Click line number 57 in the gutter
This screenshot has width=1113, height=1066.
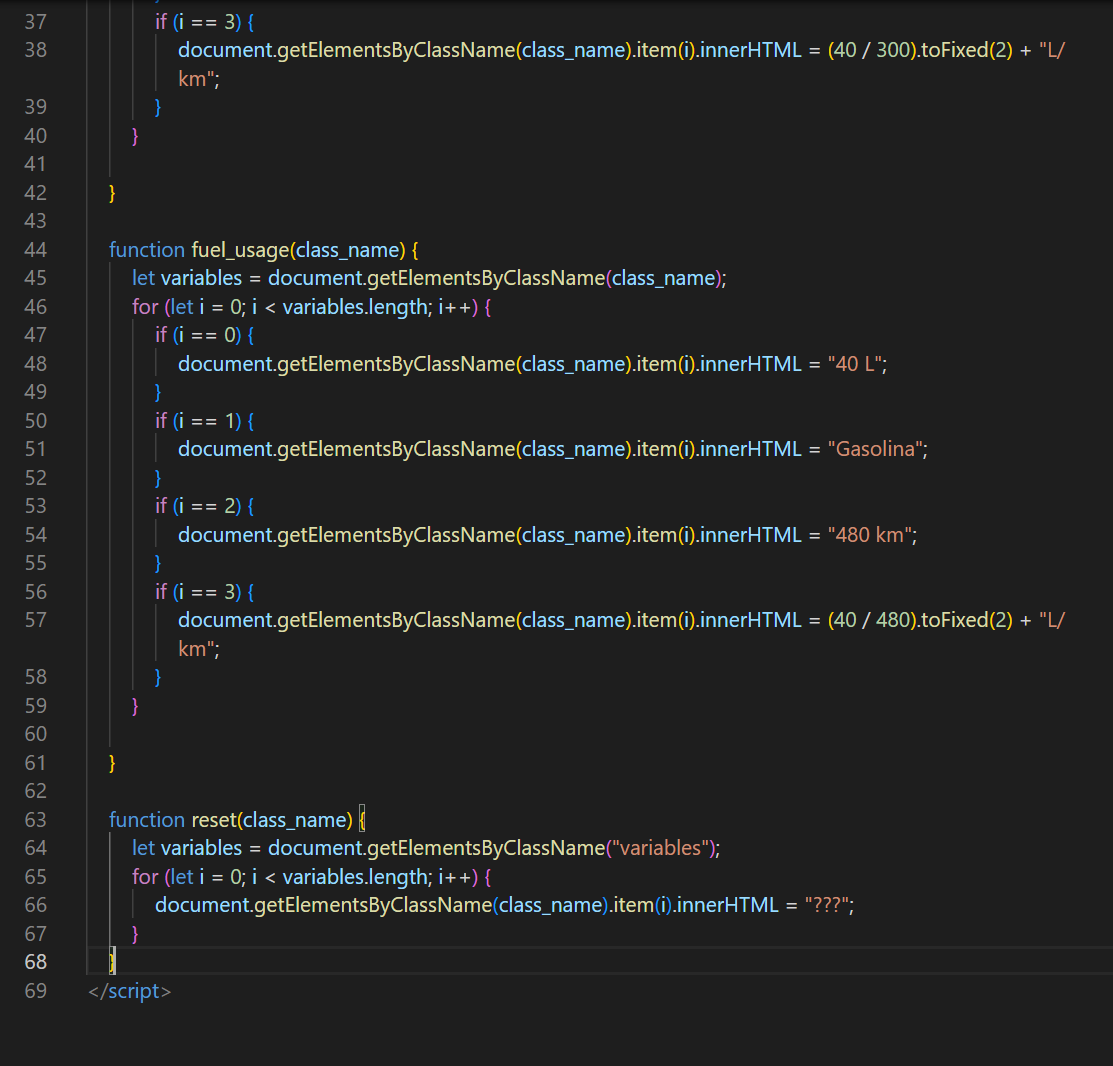coord(35,620)
